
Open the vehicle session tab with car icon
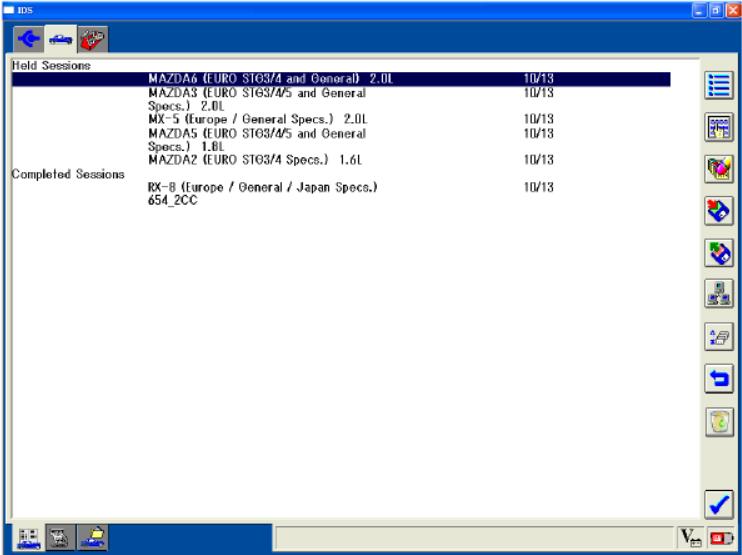[x=61, y=39]
